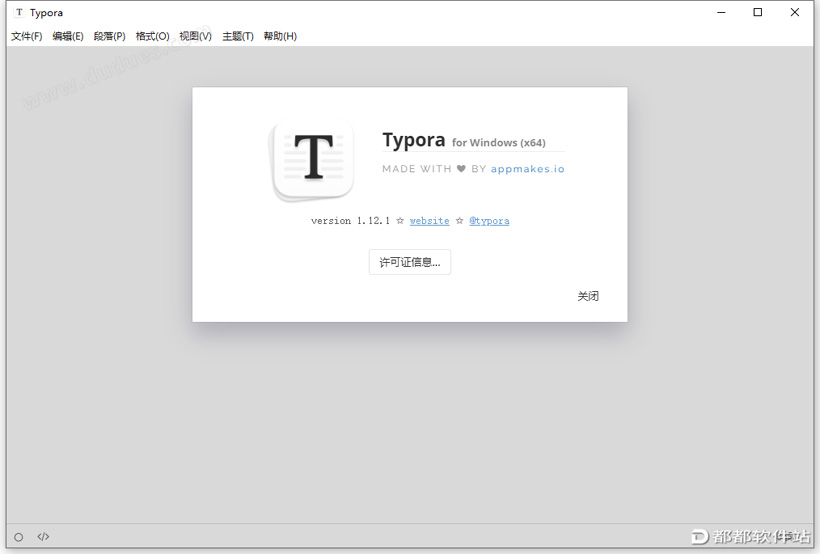Visit the appmakes.io link

click(x=527, y=169)
